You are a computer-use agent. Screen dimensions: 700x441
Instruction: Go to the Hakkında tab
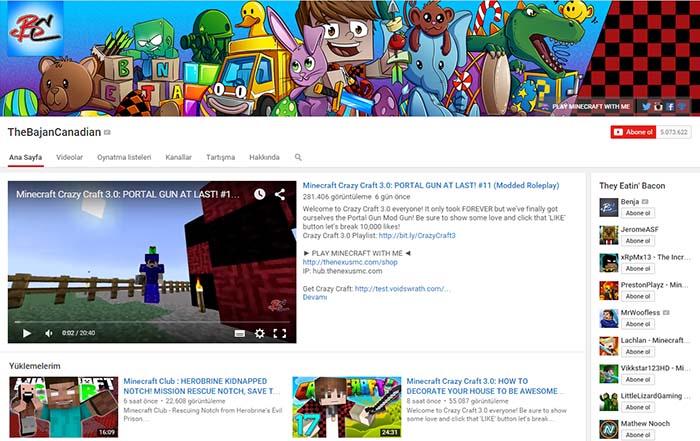(x=264, y=158)
